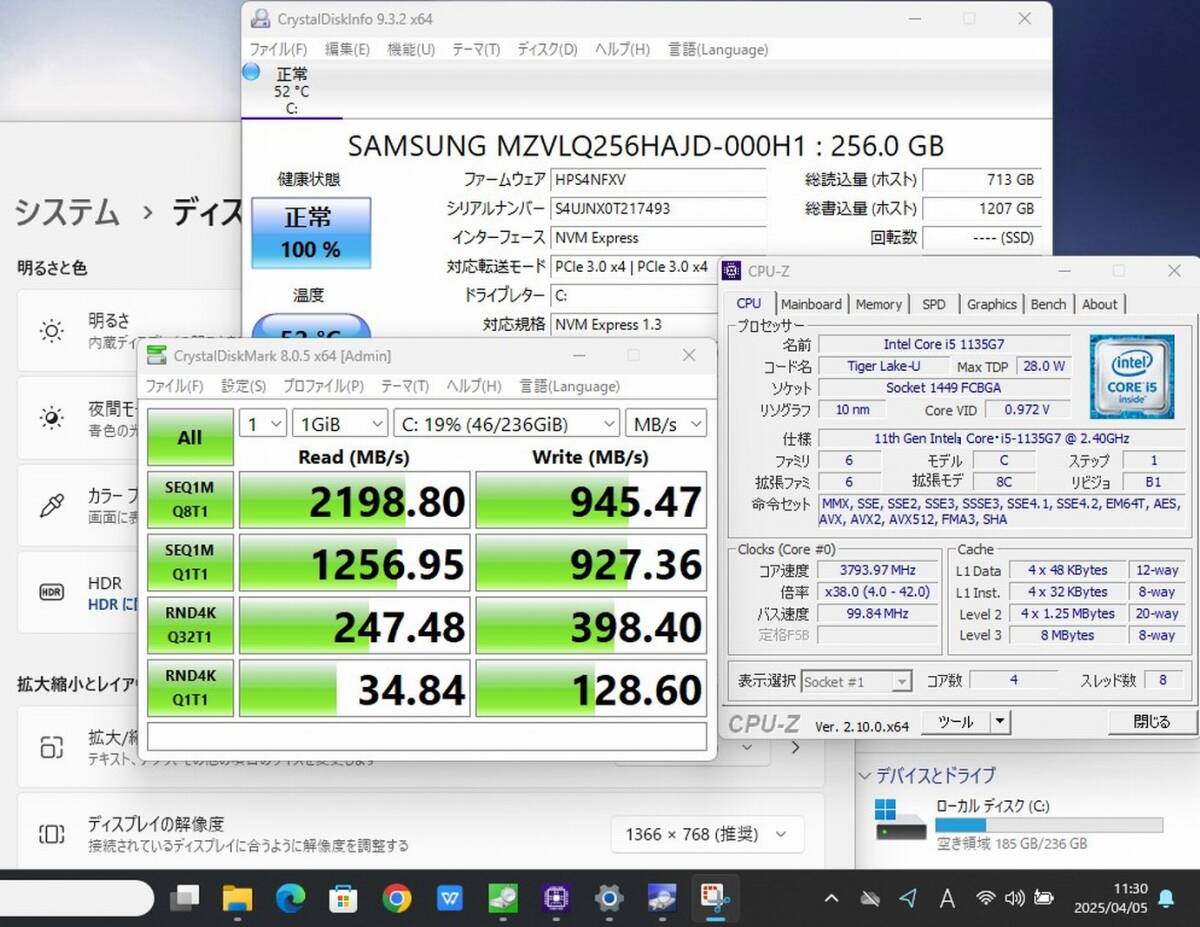Viewport: 1200px width, 927px height.
Task: Open the Snipping Tool taskbar icon
Action: 714,899
